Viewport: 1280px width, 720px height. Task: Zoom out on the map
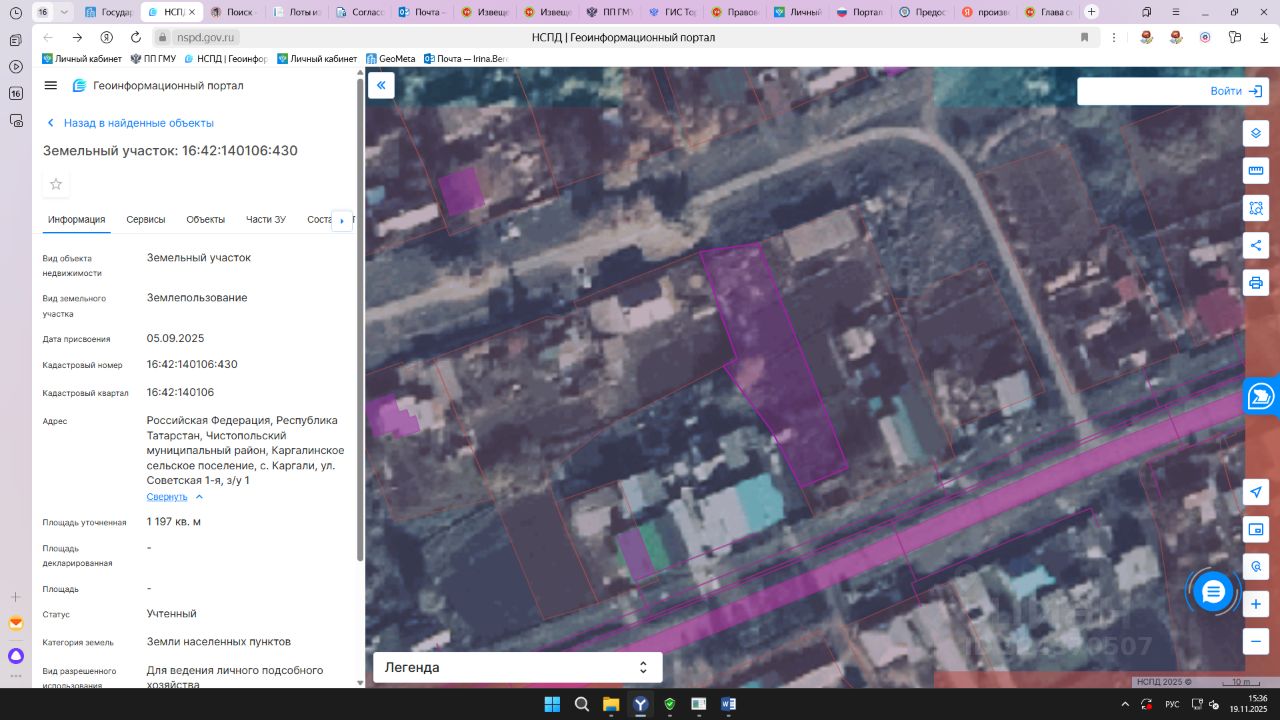pyautogui.click(x=1256, y=641)
